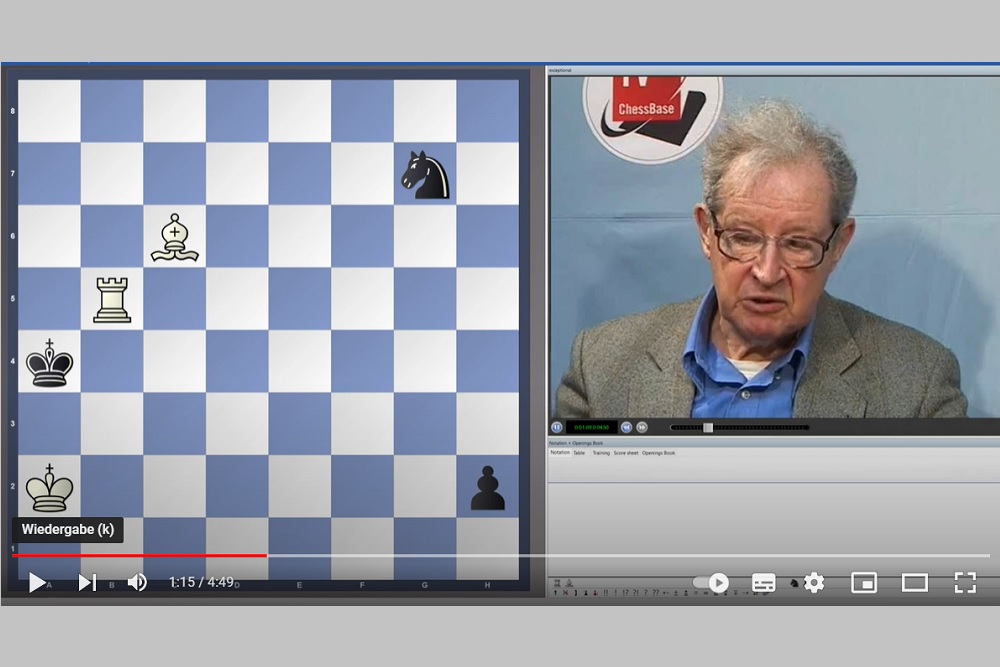Screen dimensions: 1000x667
Task: Switch to theater mode view
Action: coord(914,582)
